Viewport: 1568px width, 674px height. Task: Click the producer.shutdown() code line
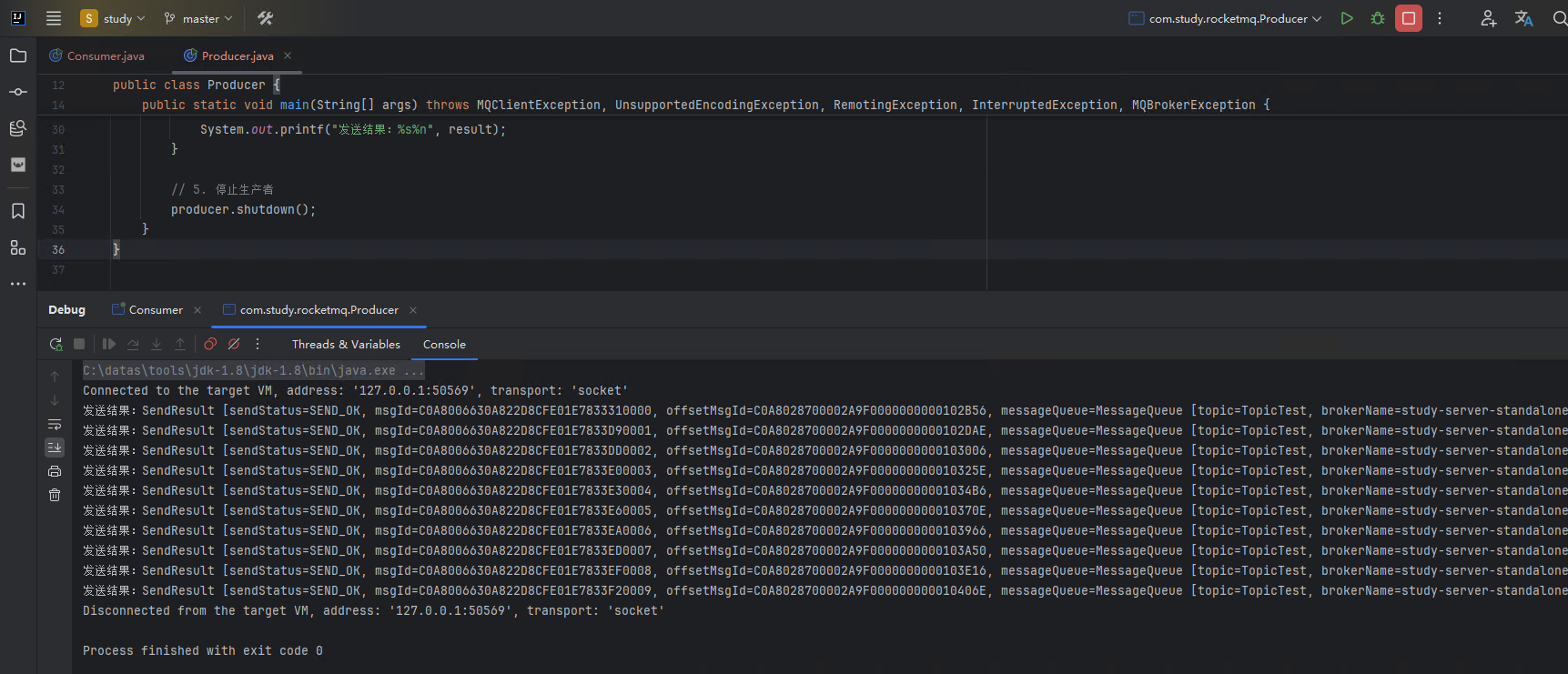(243, 209)
